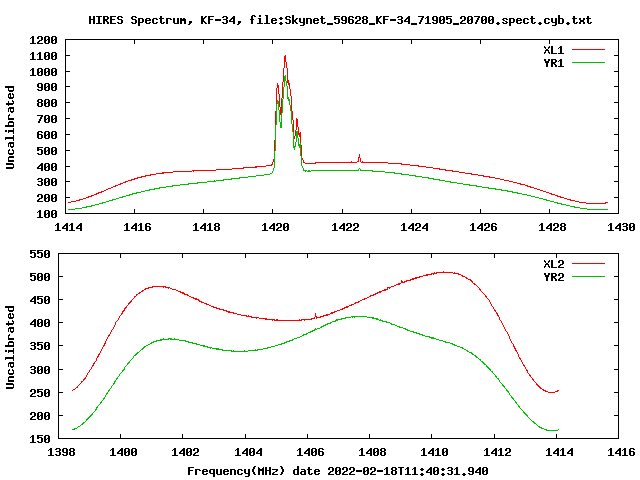640x480 pixels.
Task: Click the 1408 x-axis tick label
Action: click(372, 452)
